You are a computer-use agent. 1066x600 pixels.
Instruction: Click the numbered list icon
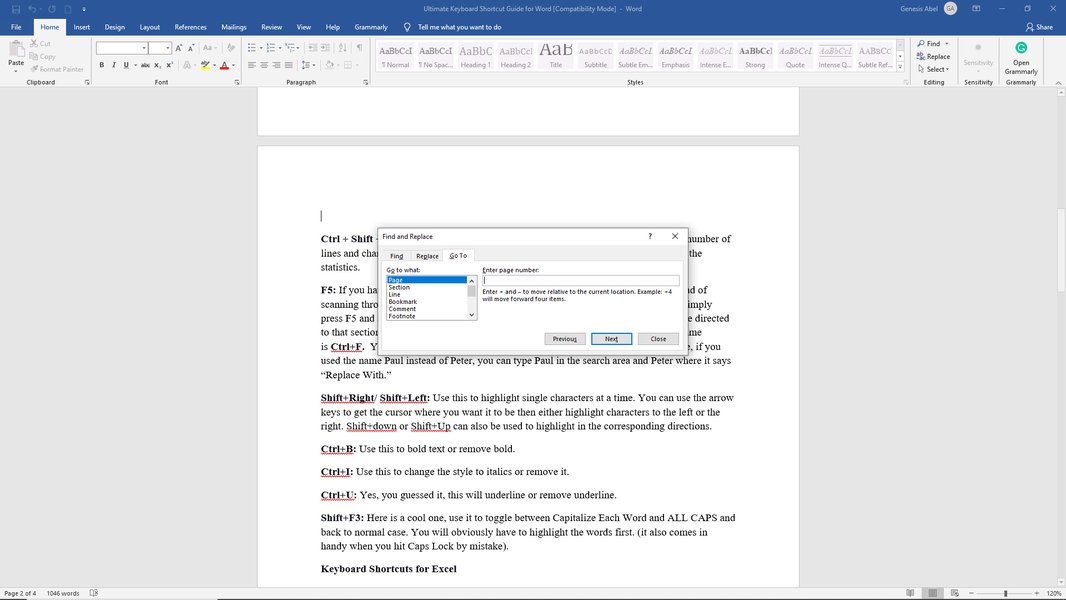point(271,48)
